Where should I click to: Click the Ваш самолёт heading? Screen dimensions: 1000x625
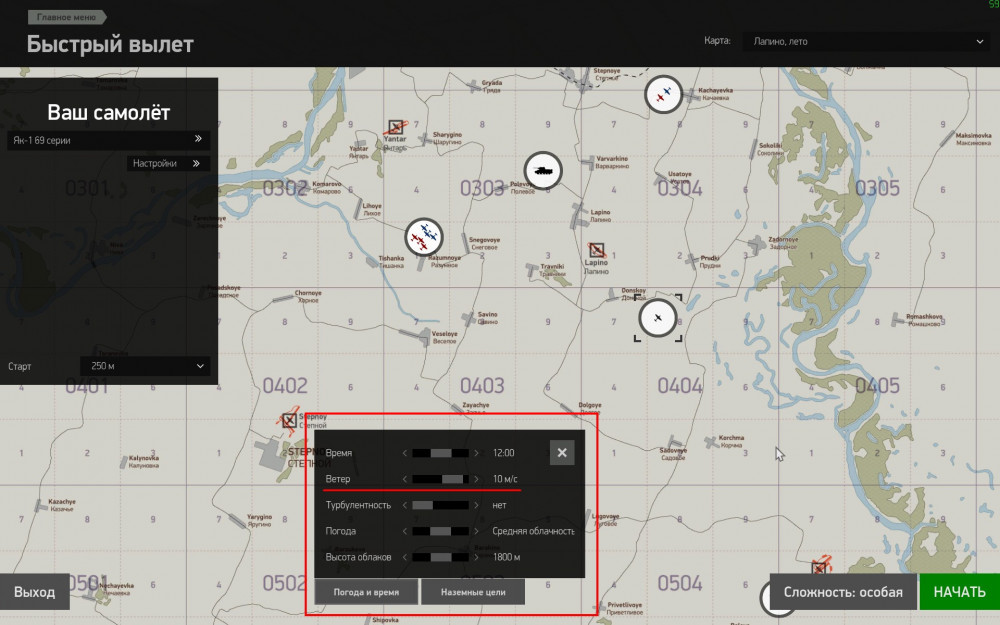pyautogui.click(x=109, y=113)
